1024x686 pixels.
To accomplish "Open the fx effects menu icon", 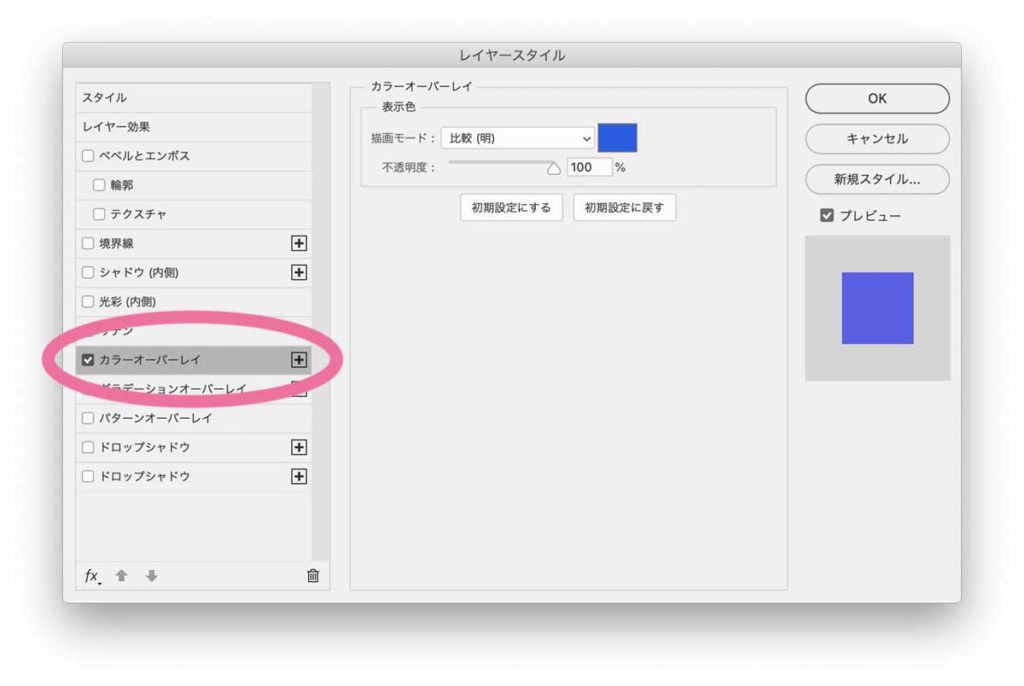I will (92, 576).
